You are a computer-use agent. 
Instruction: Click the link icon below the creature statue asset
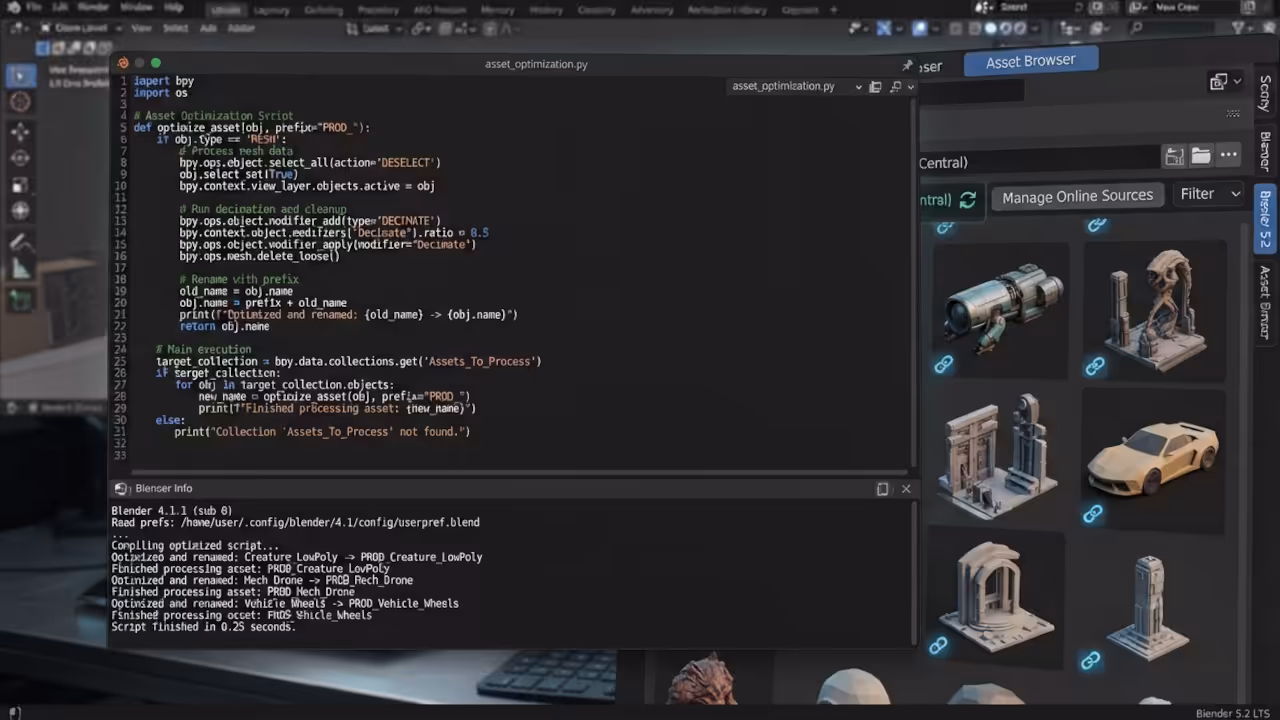(1094, 367)
